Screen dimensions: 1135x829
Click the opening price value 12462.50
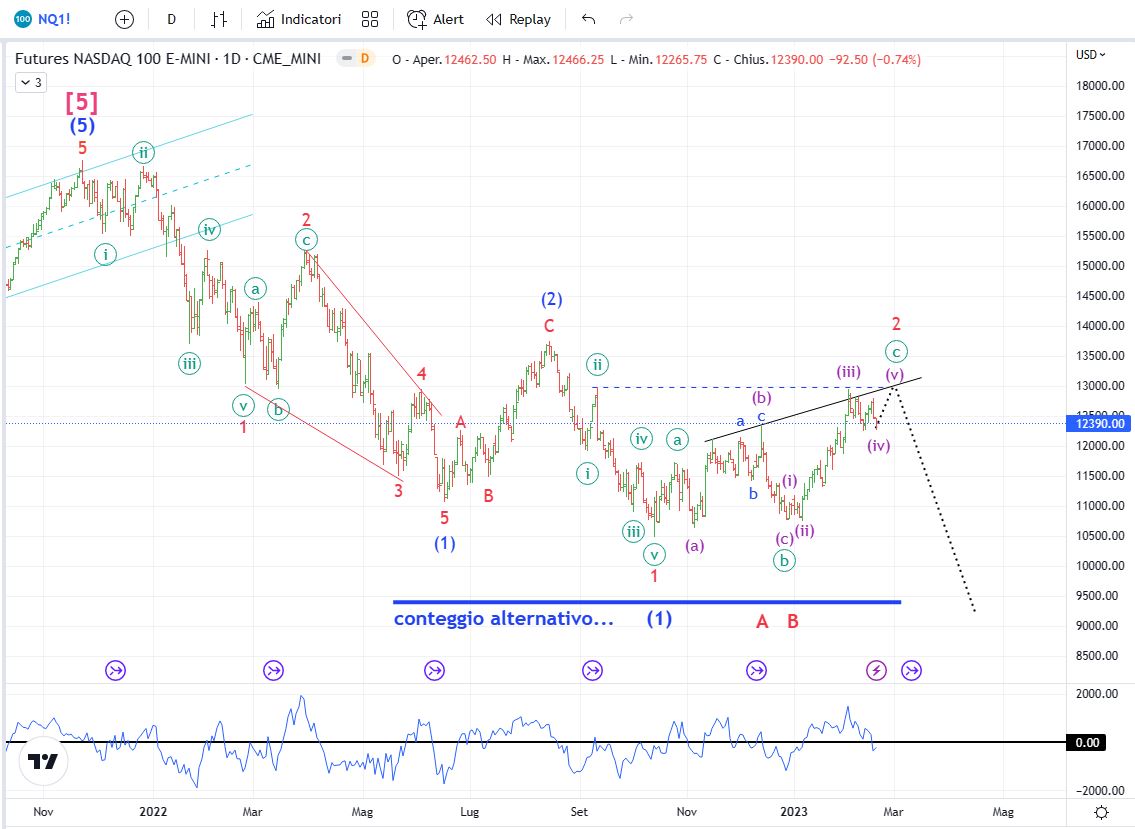pyautogui.click(x=471, y=59)
